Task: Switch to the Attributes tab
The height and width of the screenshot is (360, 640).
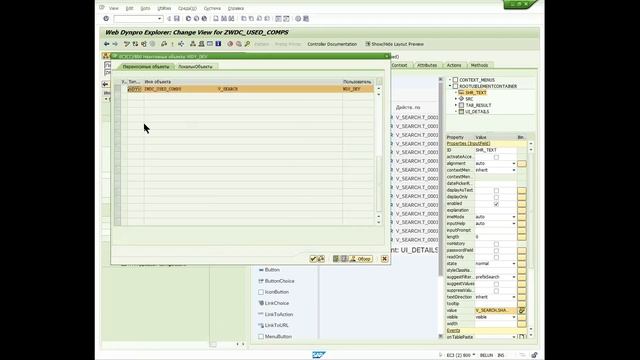Action: pyautogui.click(x=427, y=65)
